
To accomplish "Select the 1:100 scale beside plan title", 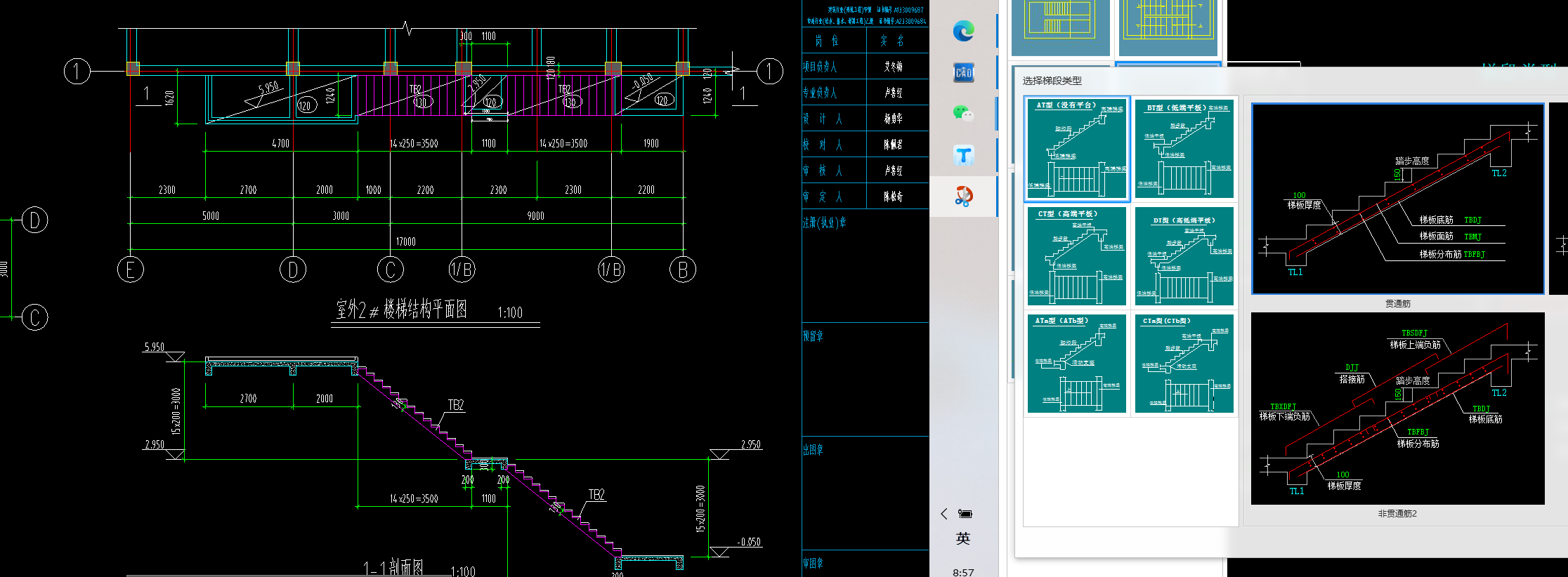I will [x=510, y=312].
